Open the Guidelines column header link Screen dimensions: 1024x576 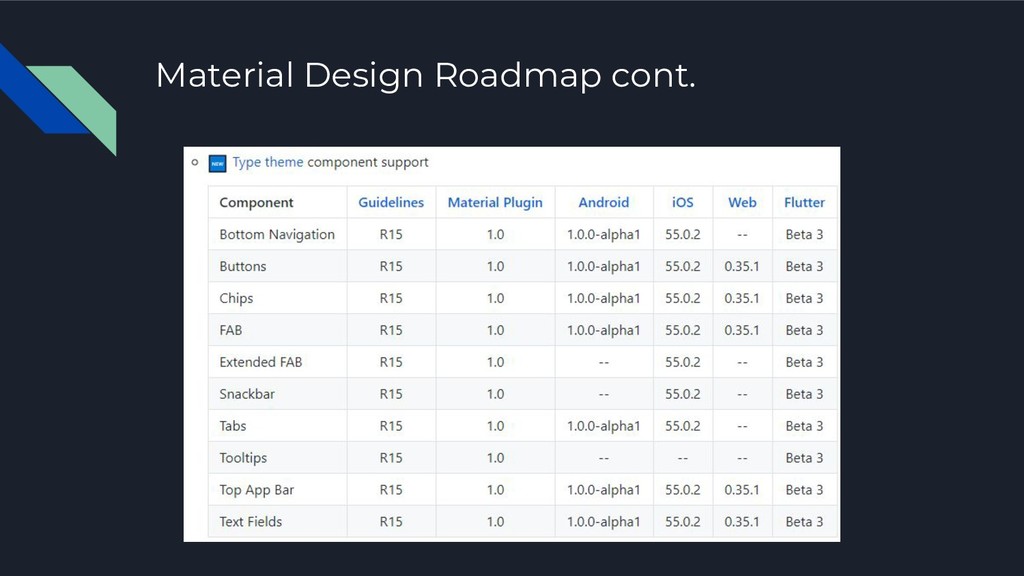[x=391, y=202]
